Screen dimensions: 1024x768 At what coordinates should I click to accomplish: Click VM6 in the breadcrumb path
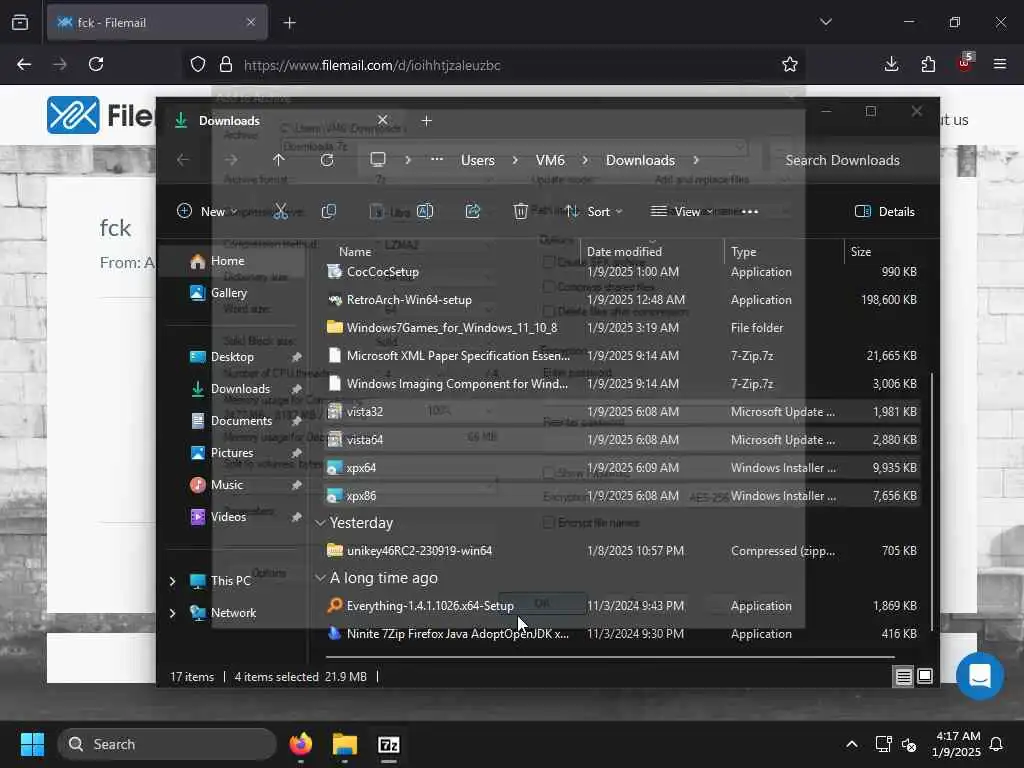(x=550, y=160)
